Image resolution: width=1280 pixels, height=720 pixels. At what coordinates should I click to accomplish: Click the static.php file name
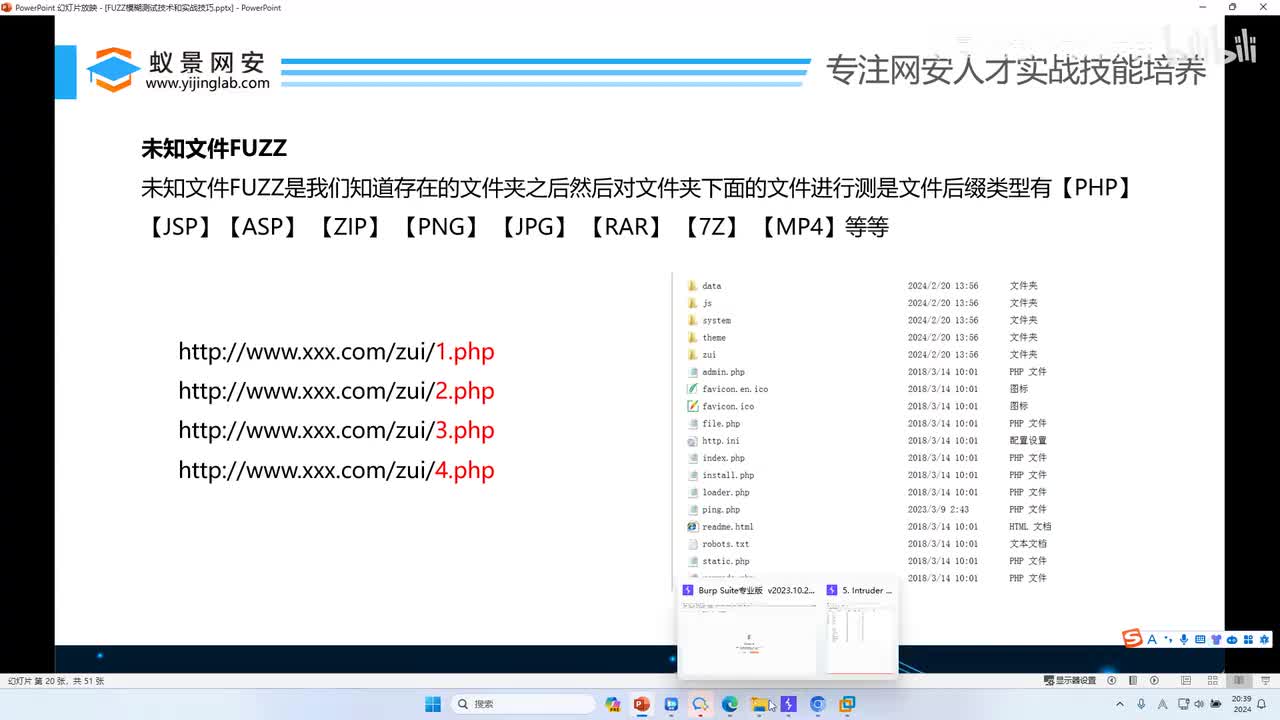(x=726, y=561)
